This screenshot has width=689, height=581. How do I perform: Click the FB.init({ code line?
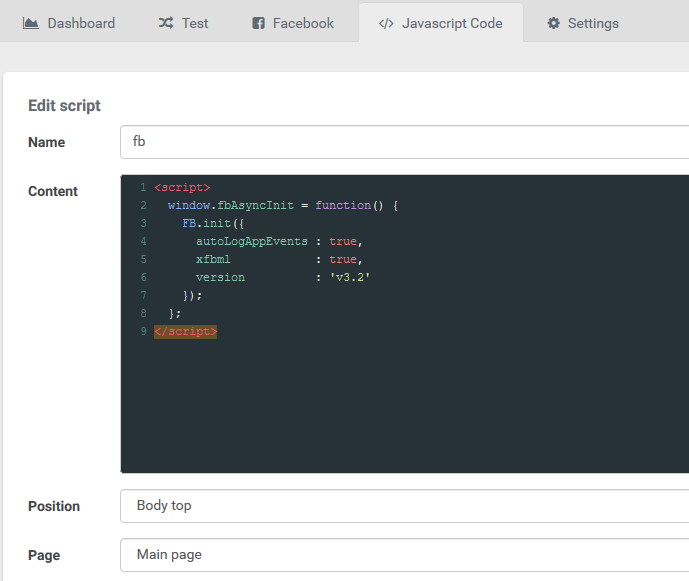(213, 223)
